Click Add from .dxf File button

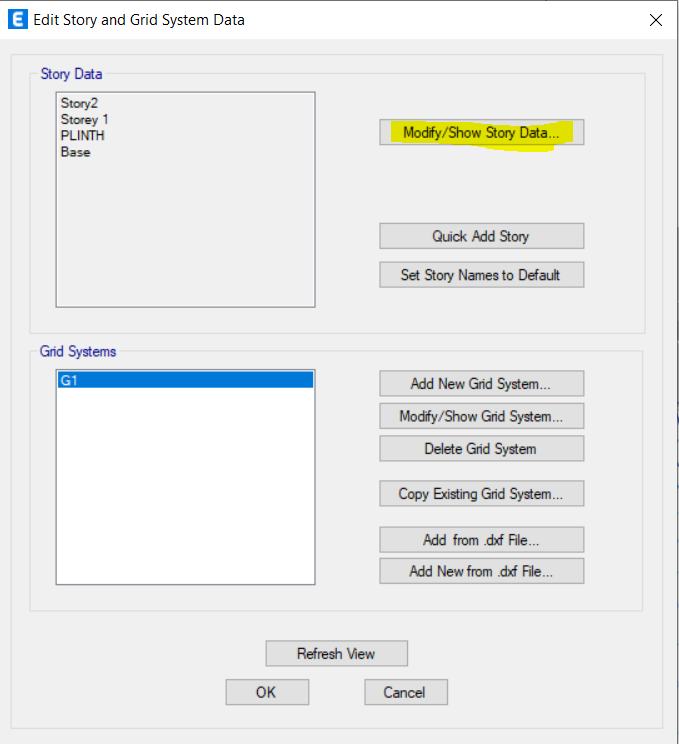482,540
